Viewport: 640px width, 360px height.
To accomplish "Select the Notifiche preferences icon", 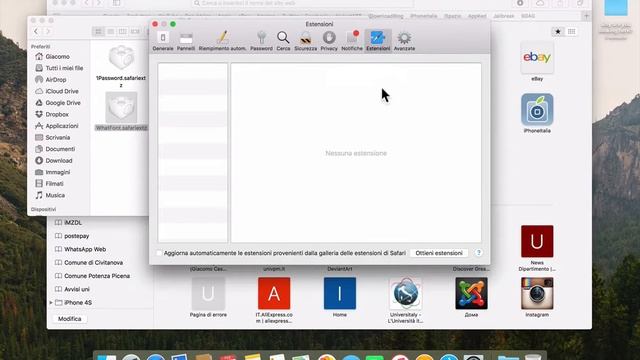I will coord(352,41).
